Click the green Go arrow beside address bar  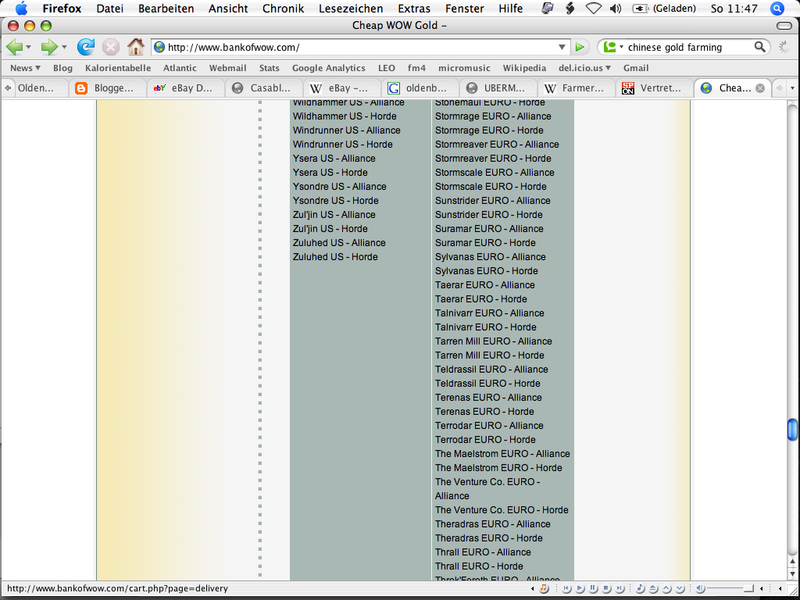tap(580, 47)
